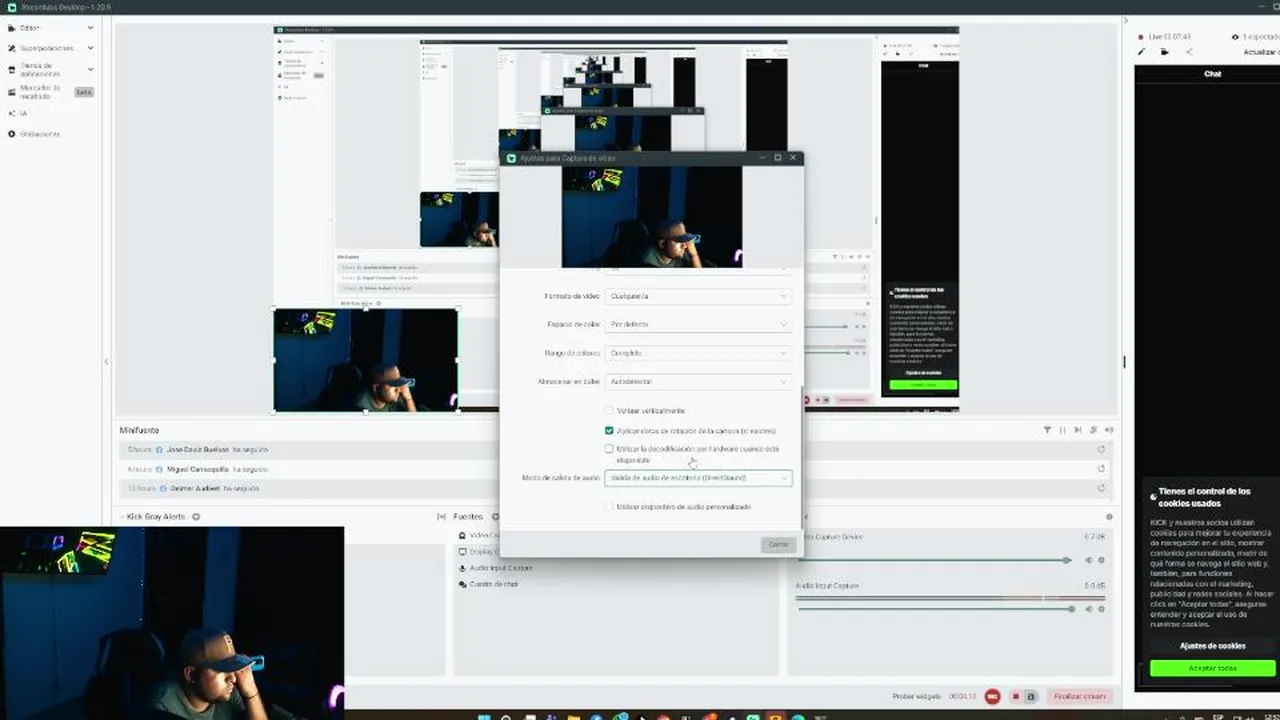
Task: Mute Audio Input Capture in the mixer
Action: point(1089,609)
